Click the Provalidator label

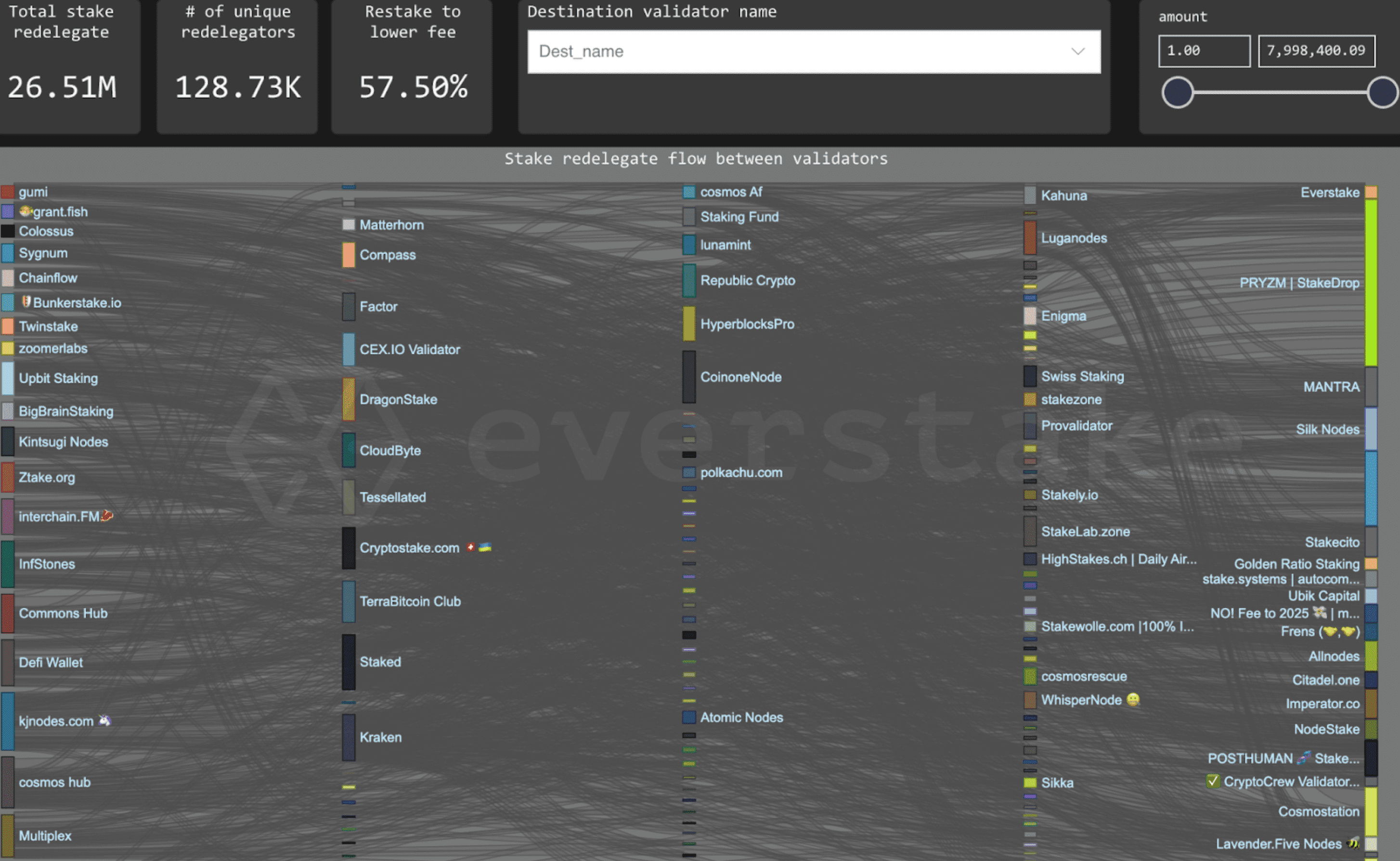pos(1076,425)
